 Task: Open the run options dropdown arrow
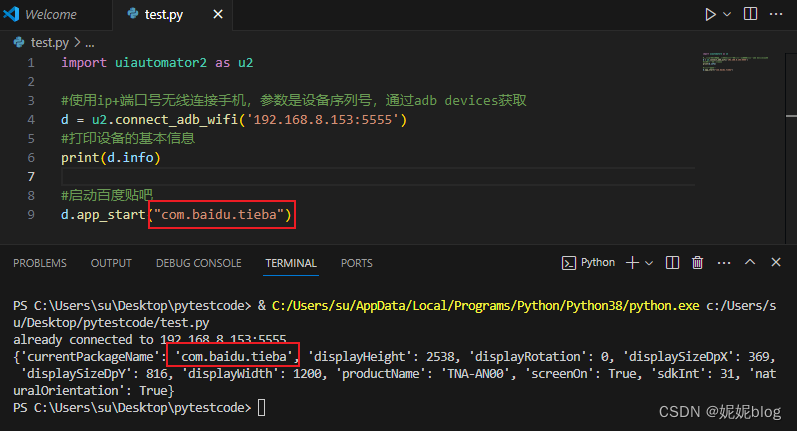point(727,14)
